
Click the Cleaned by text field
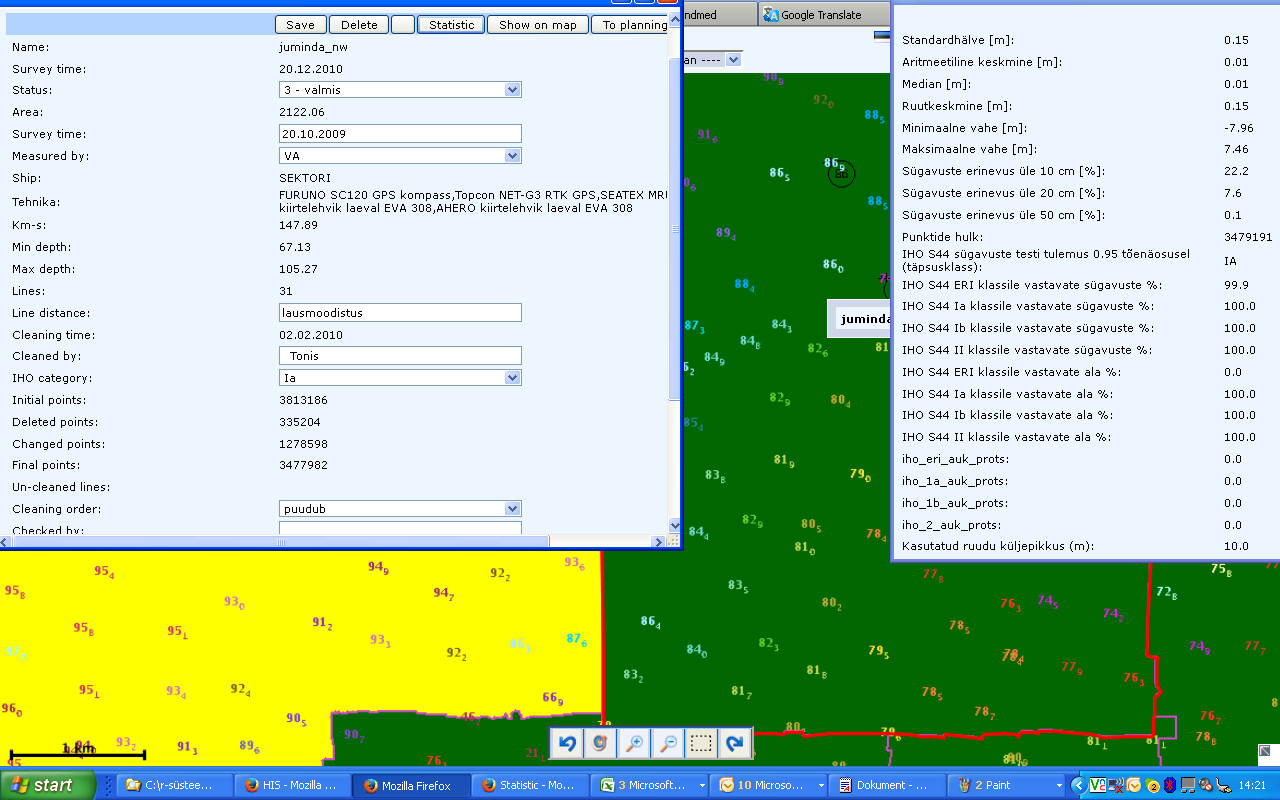pos(400,356)
